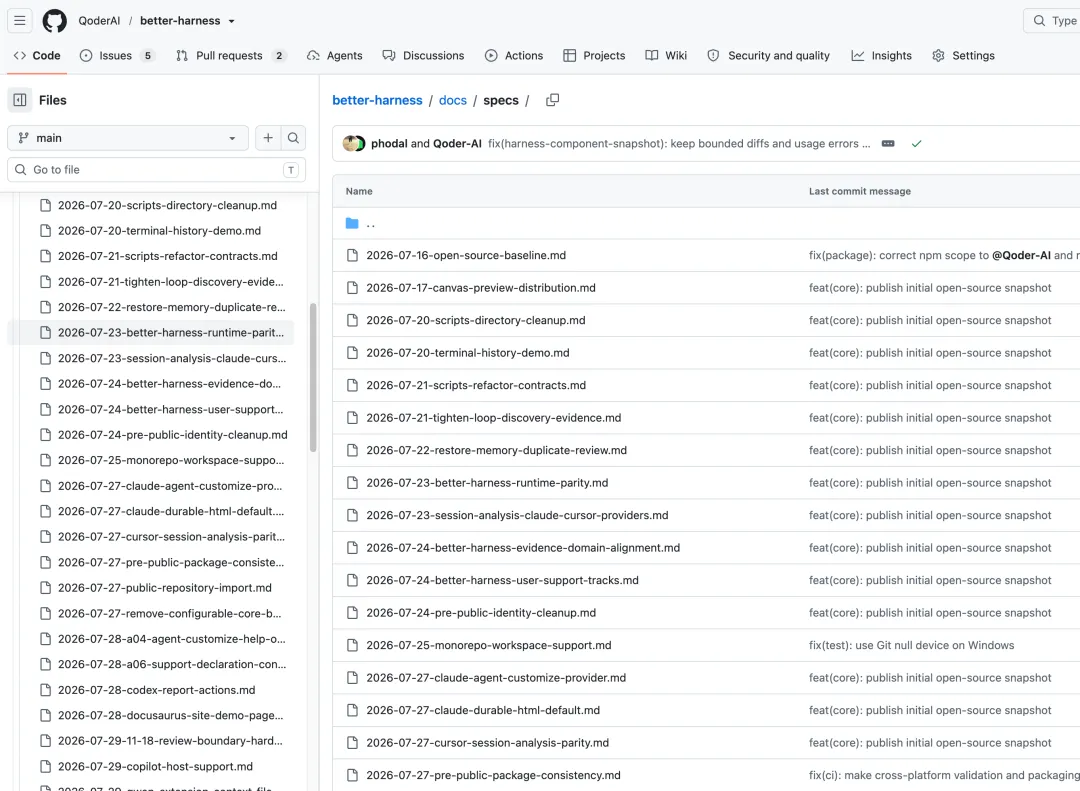Open the Projects tab
The image size is (1080, 791).
[594, 55]
